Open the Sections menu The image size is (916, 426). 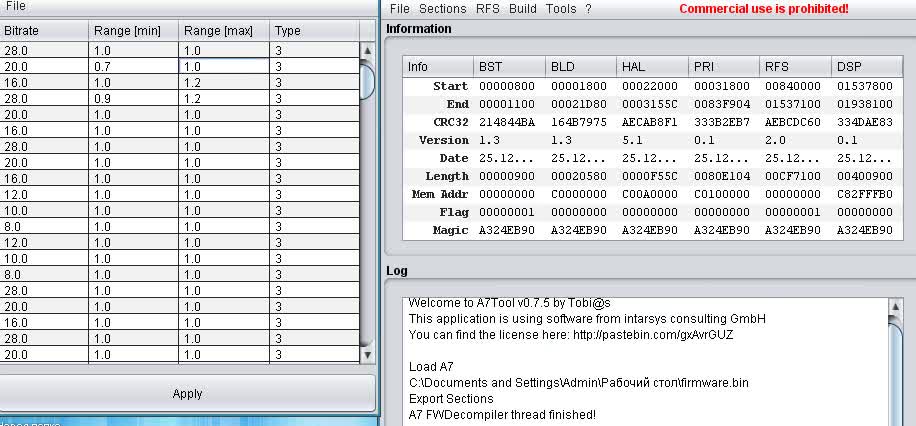[x=442, y=9]
